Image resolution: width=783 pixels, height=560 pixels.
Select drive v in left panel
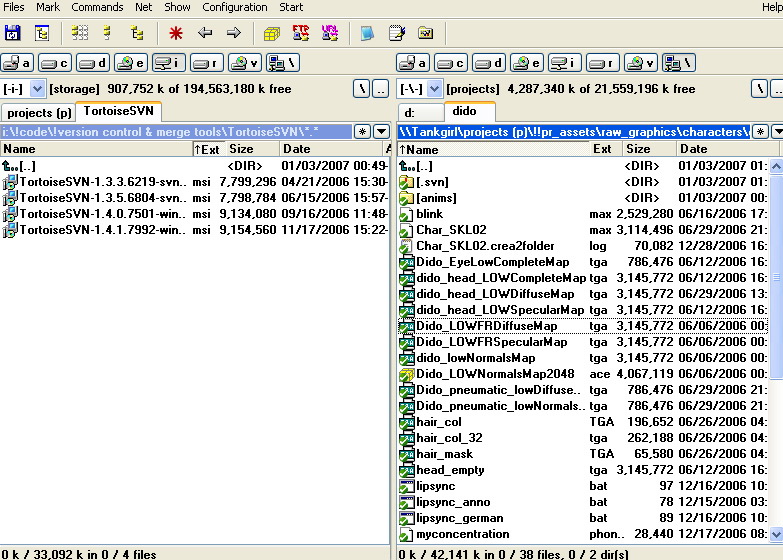click(244, 63)
